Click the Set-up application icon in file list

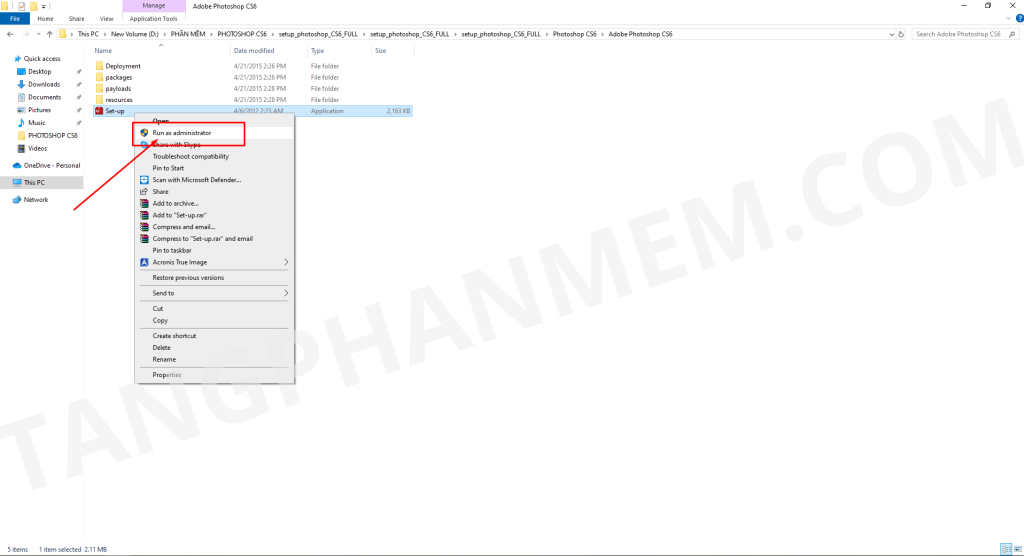[x=99, y=111]
